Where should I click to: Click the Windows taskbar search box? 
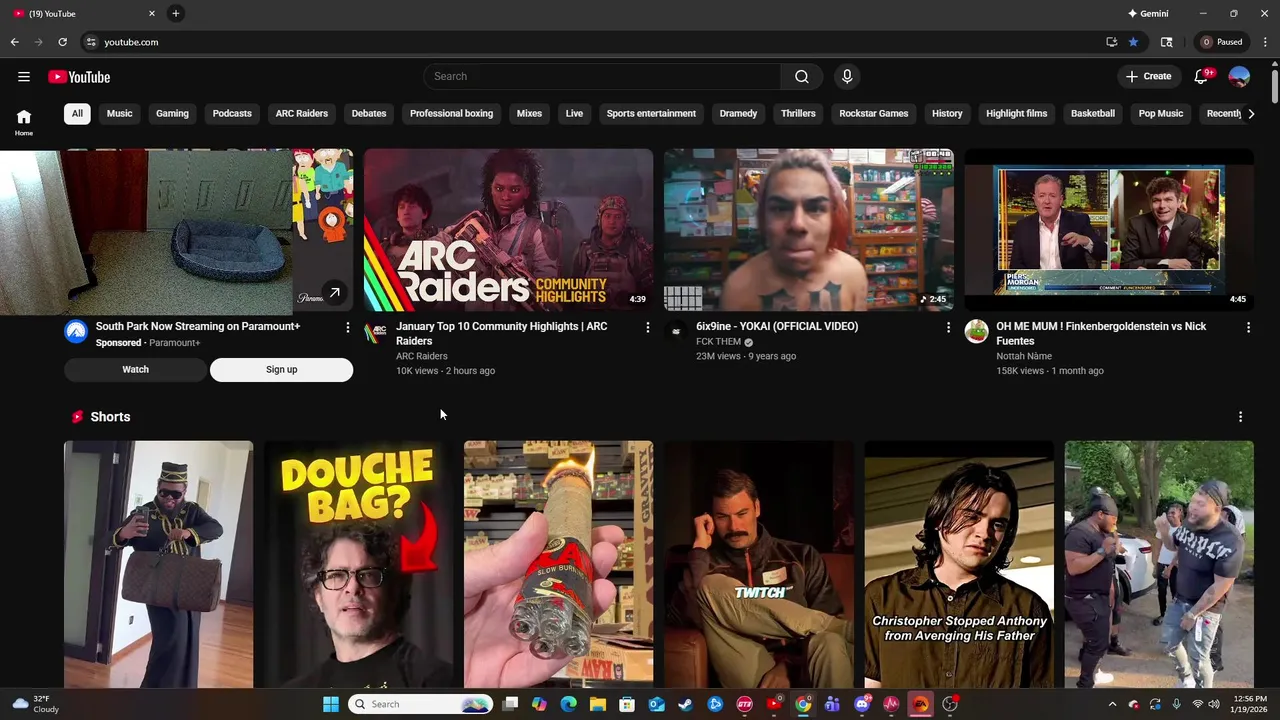pyautogui.click(x=420, y=704)
